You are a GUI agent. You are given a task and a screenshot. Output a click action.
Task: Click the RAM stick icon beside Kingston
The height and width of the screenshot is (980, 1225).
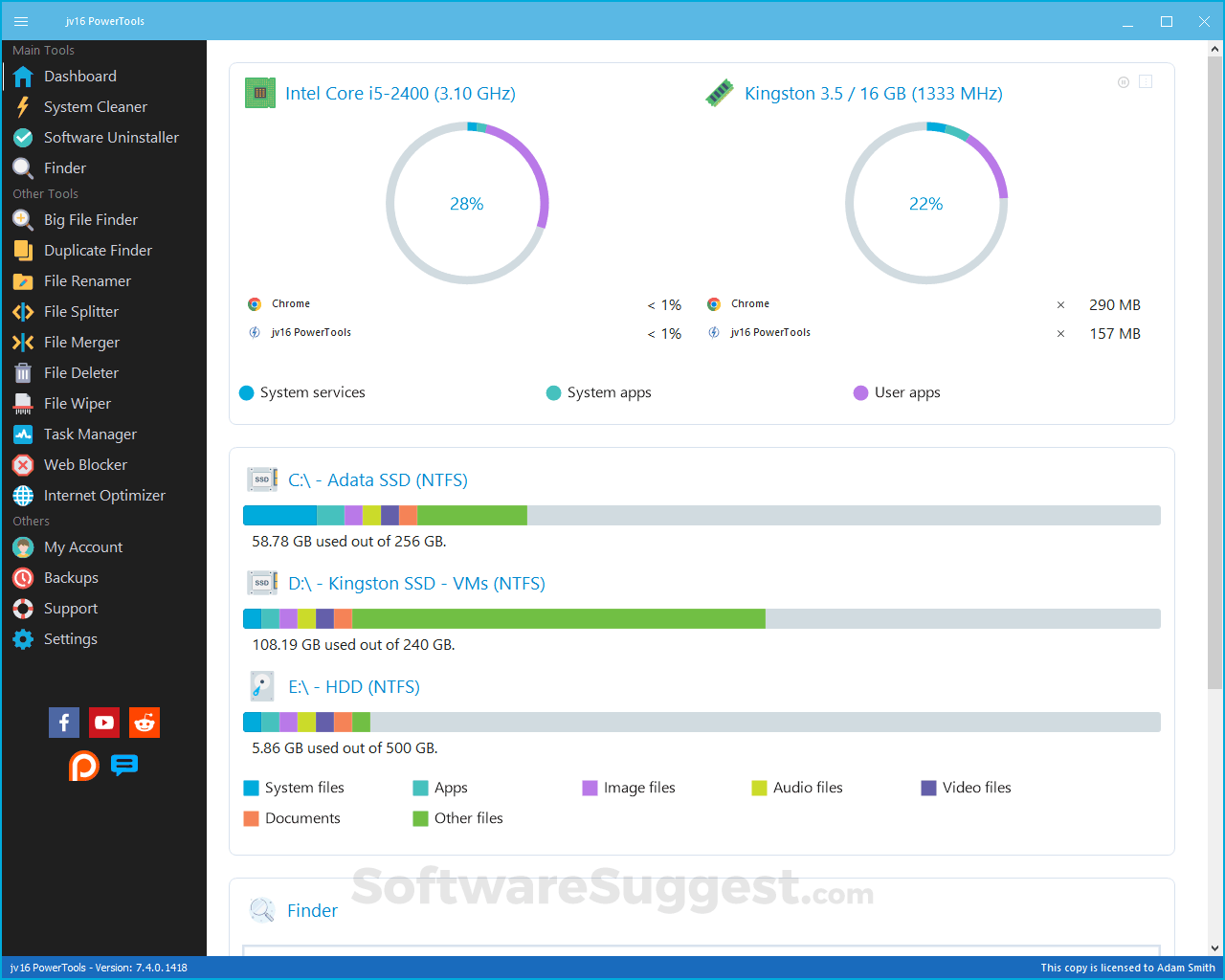[720, 93]
